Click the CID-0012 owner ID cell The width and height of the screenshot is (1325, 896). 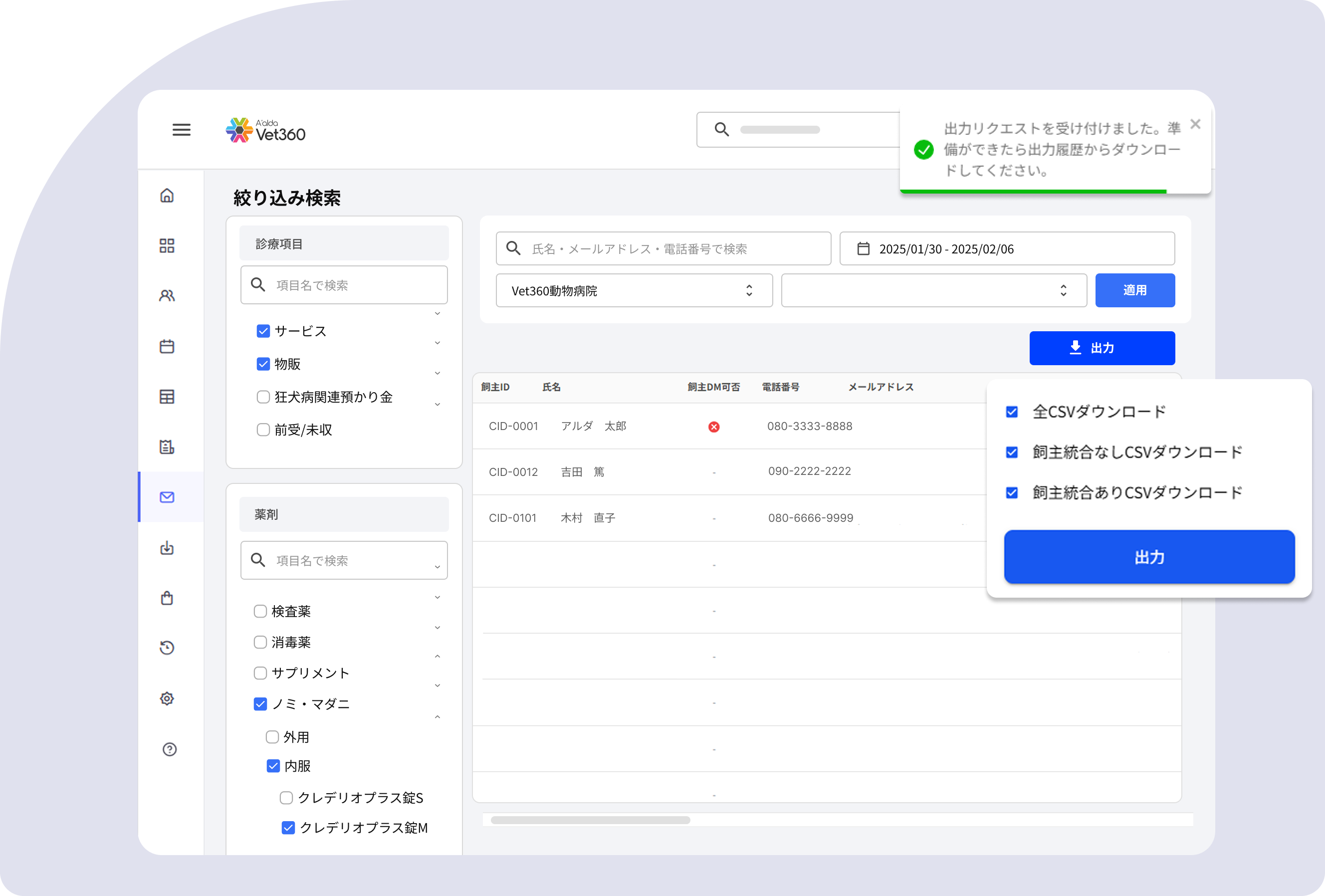tap(513, 472)
